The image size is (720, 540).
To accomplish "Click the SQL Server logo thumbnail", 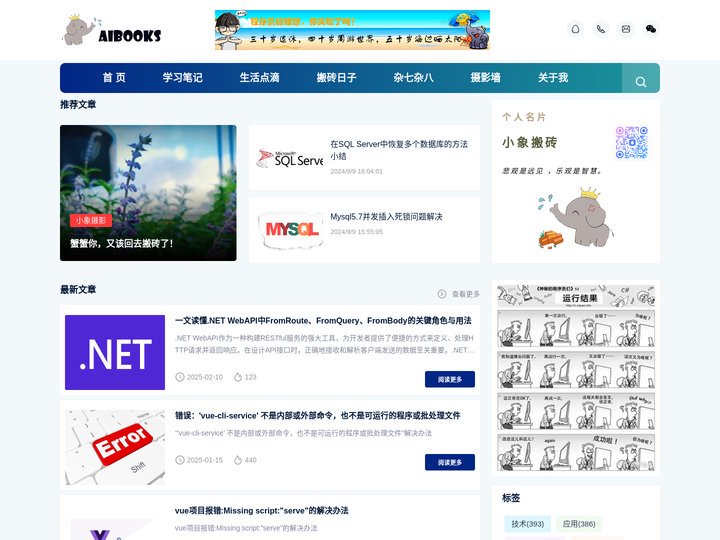I will coord(290,159).
